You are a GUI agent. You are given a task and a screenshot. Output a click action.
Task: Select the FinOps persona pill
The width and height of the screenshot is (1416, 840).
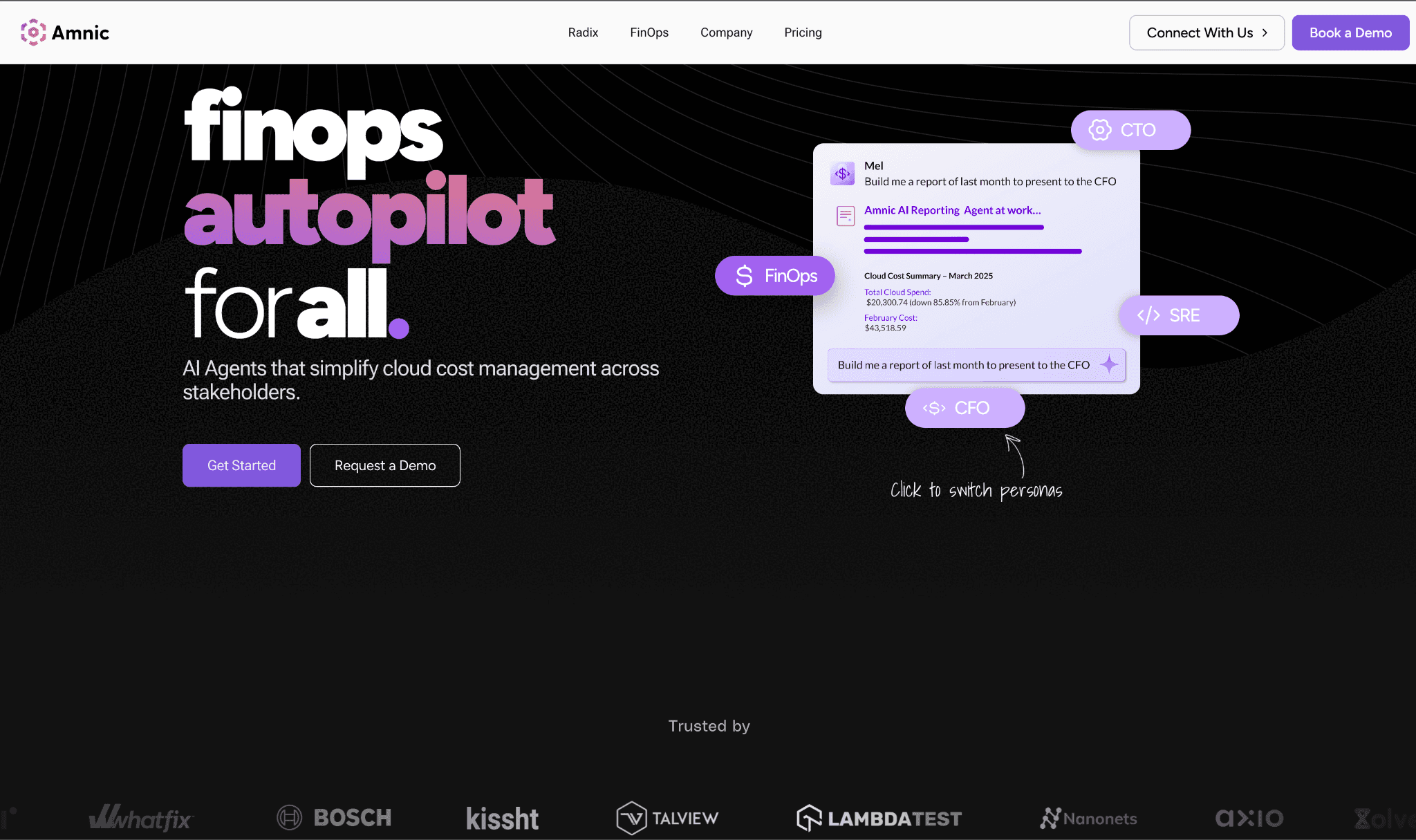[x=774, y=276]
